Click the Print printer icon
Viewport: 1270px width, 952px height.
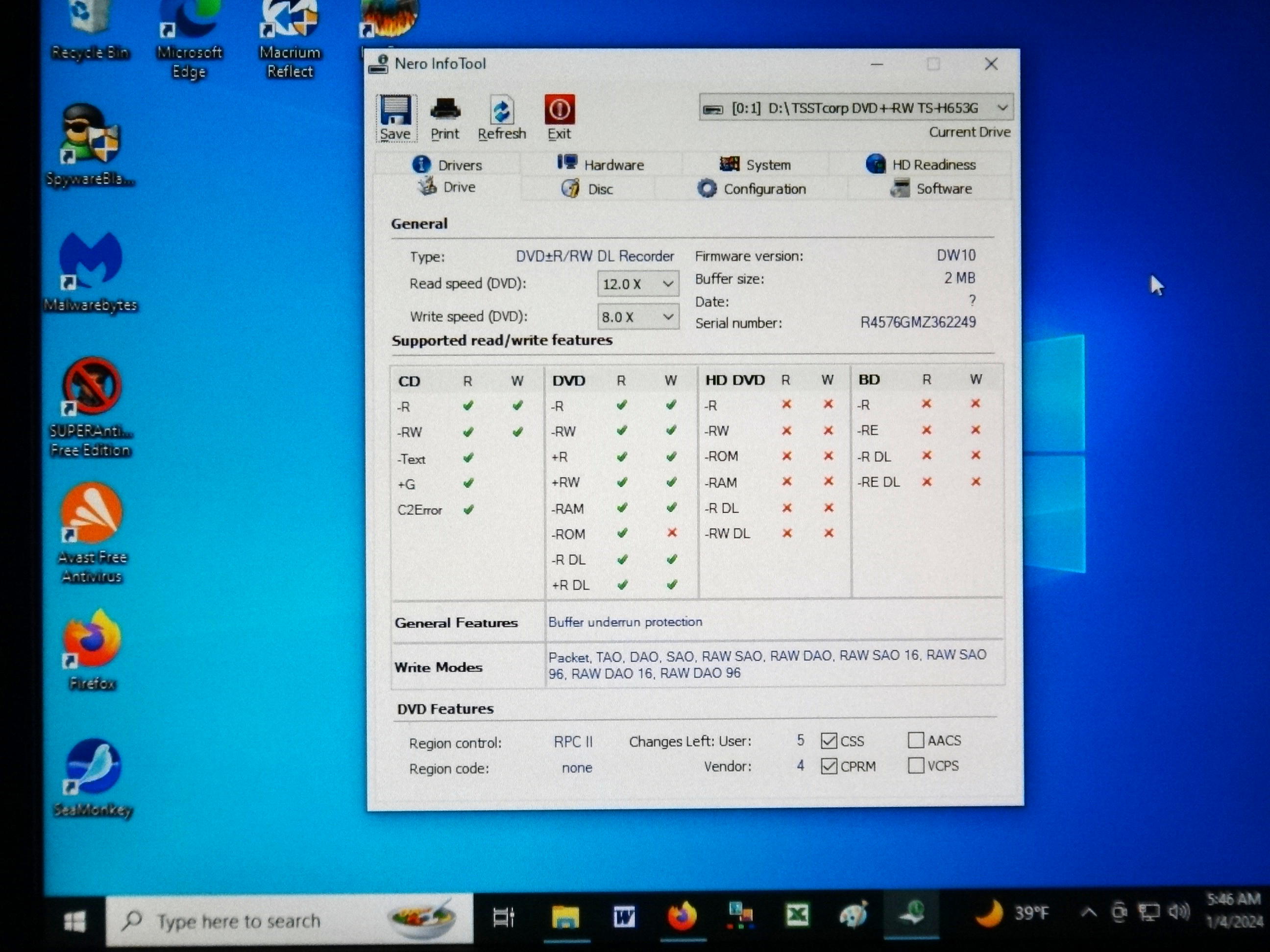click(445, 110)
